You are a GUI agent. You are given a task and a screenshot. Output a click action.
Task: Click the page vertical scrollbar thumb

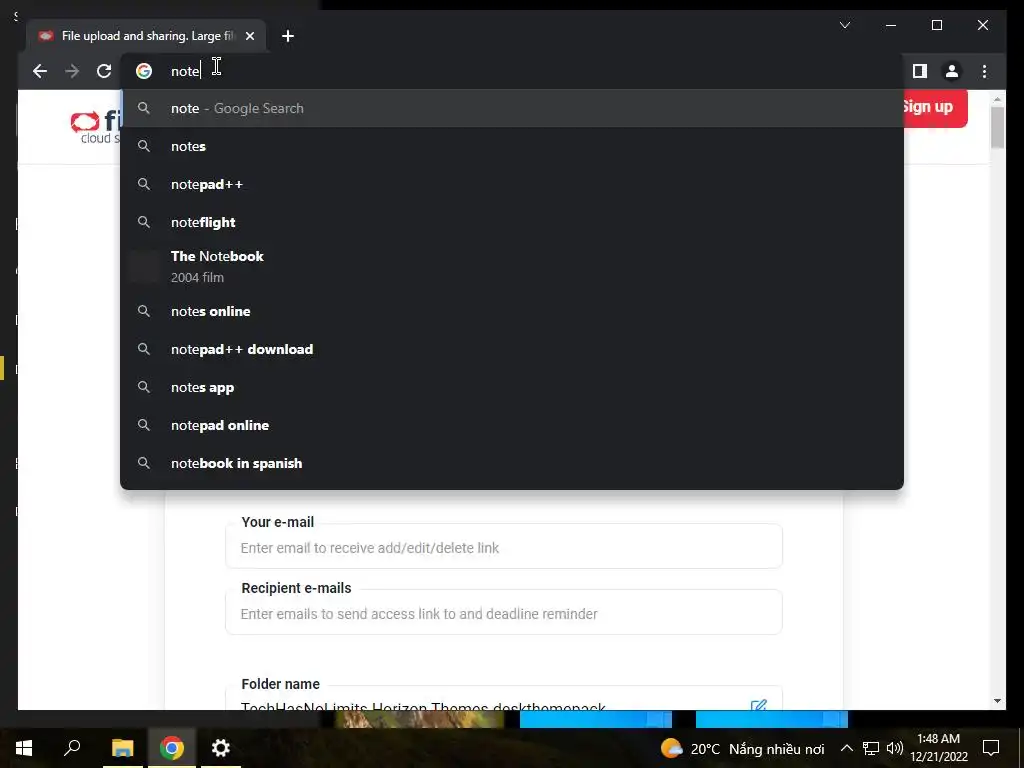click(x=997, y=127)
